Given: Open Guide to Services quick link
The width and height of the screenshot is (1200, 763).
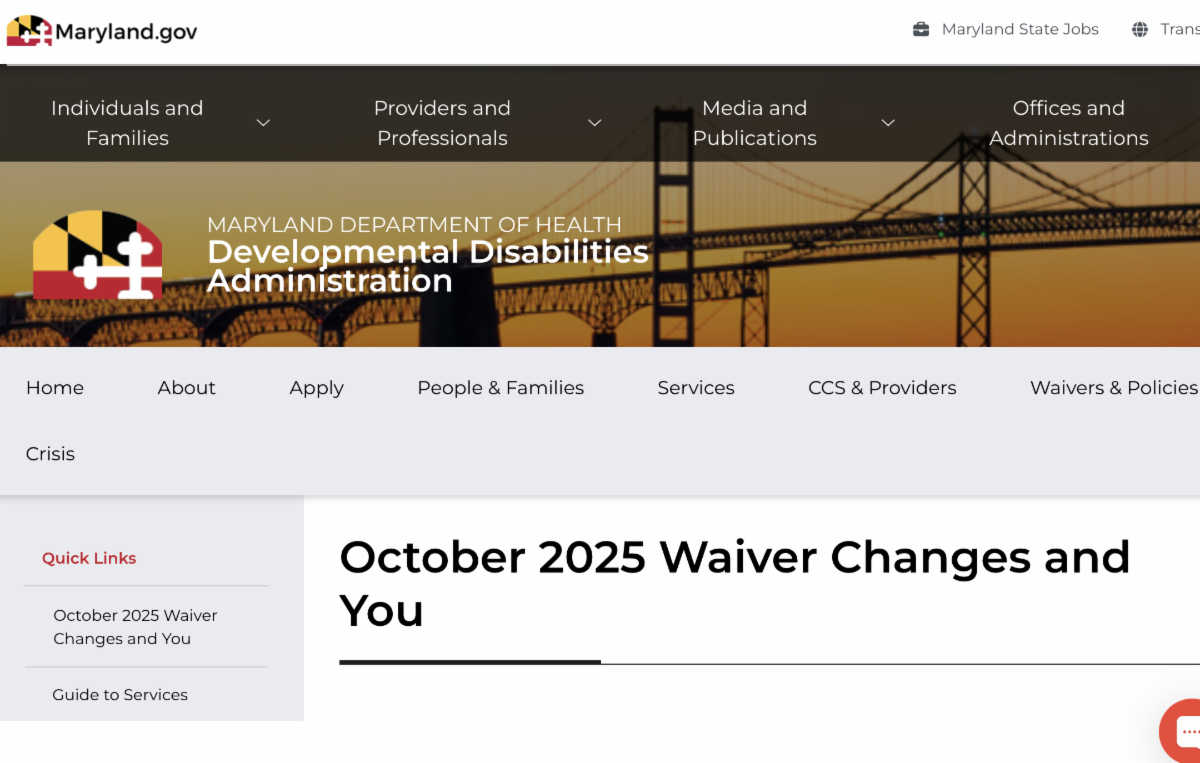Looking at the screenshot, I should pyautogui.click(x=120, y=695).
